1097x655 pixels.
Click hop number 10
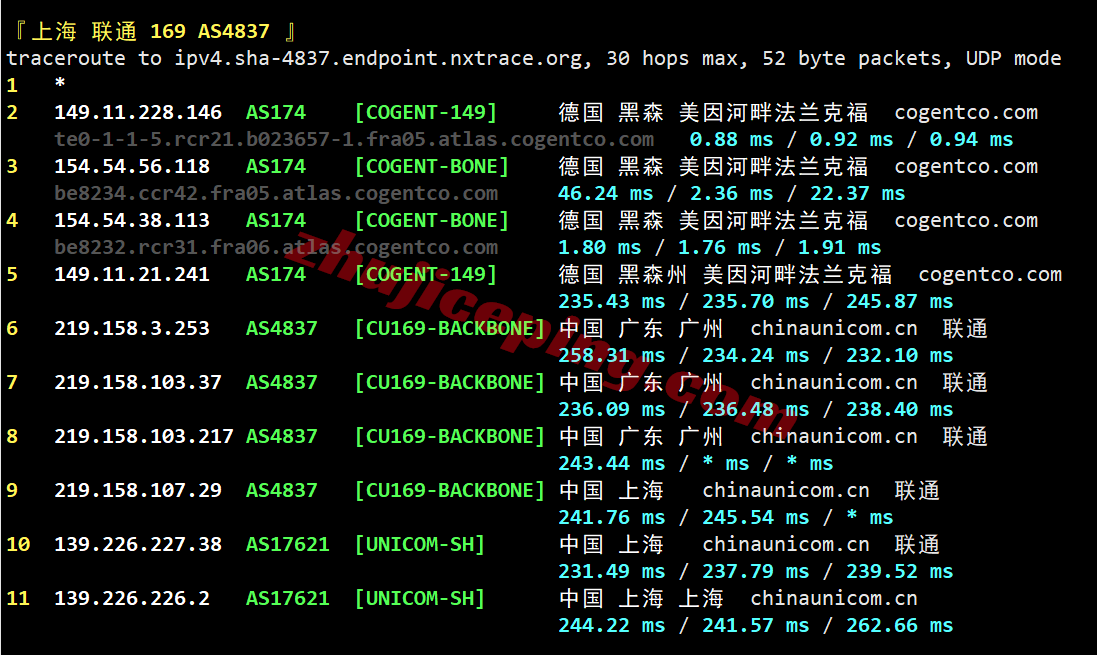18,544
